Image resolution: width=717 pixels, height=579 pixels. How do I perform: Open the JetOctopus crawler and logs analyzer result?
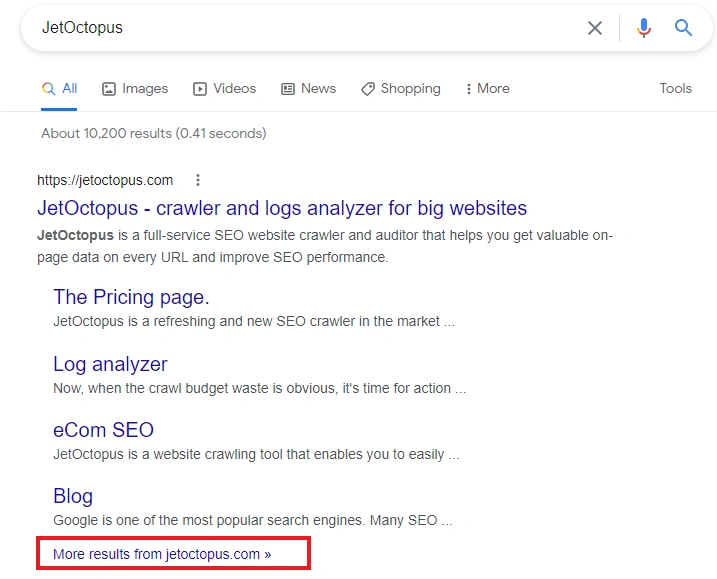coord(282,208)
